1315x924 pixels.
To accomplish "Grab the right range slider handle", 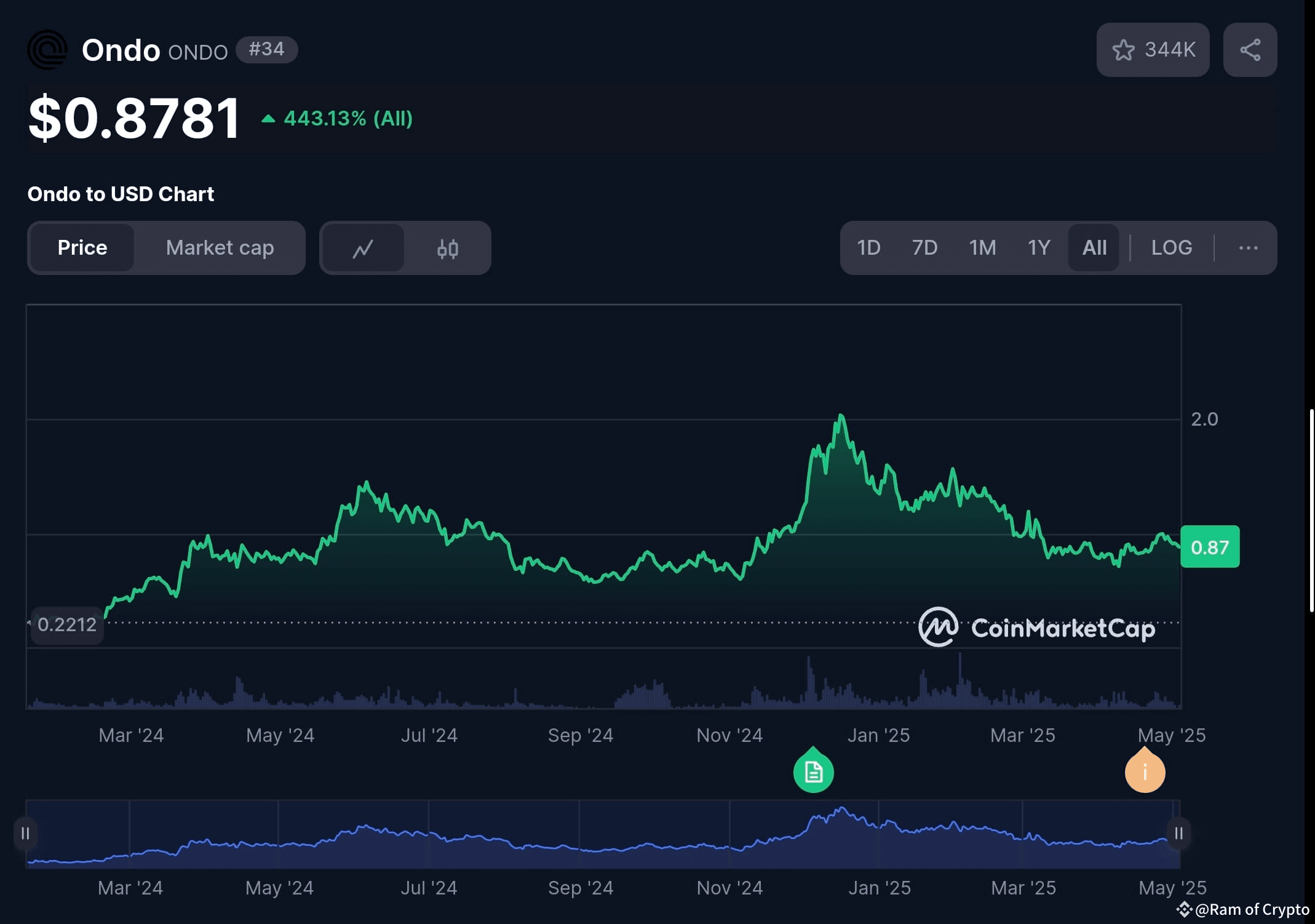I will (1178, 834).
